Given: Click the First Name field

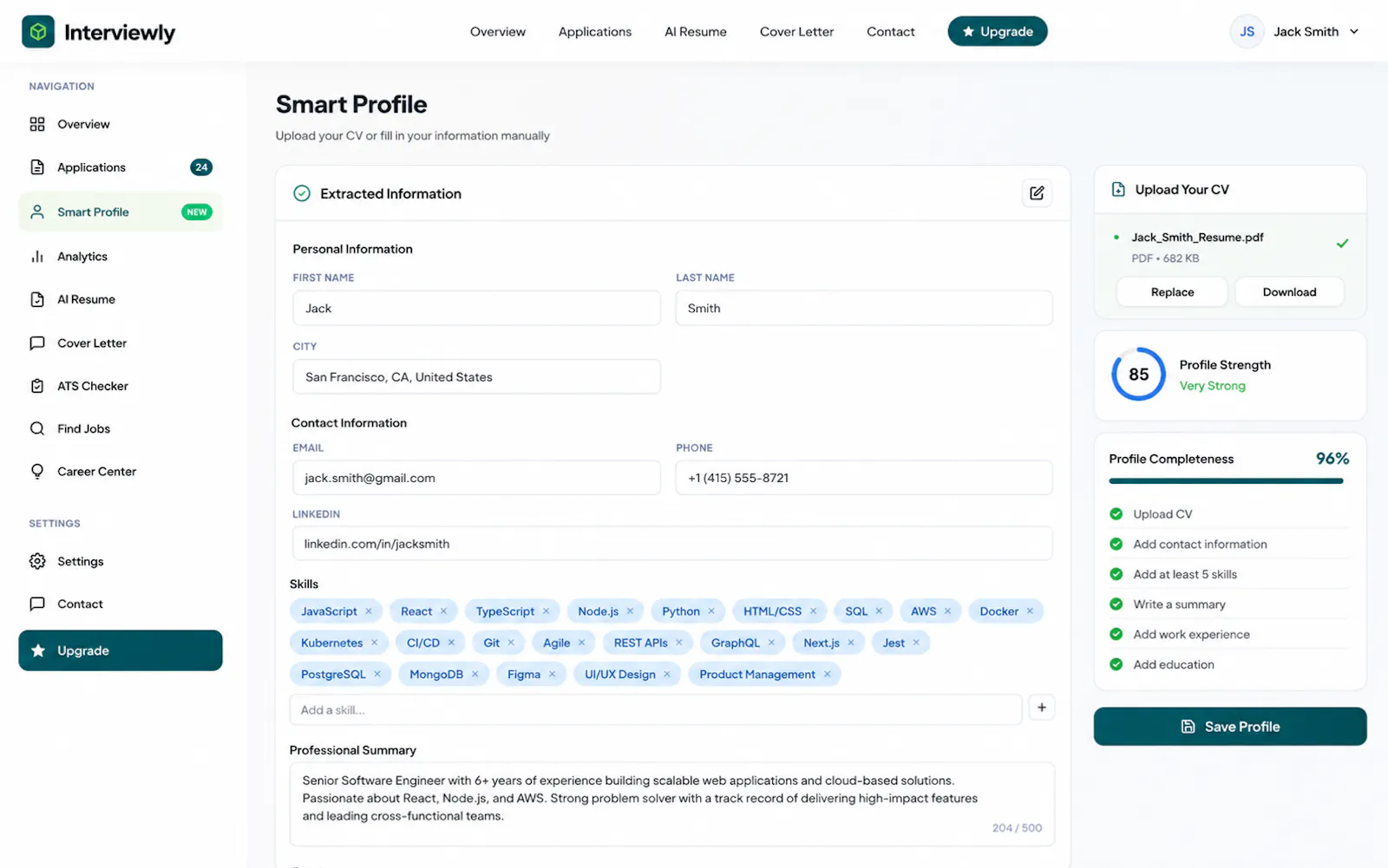Looking at the screenshot, I should pos(476,309).
